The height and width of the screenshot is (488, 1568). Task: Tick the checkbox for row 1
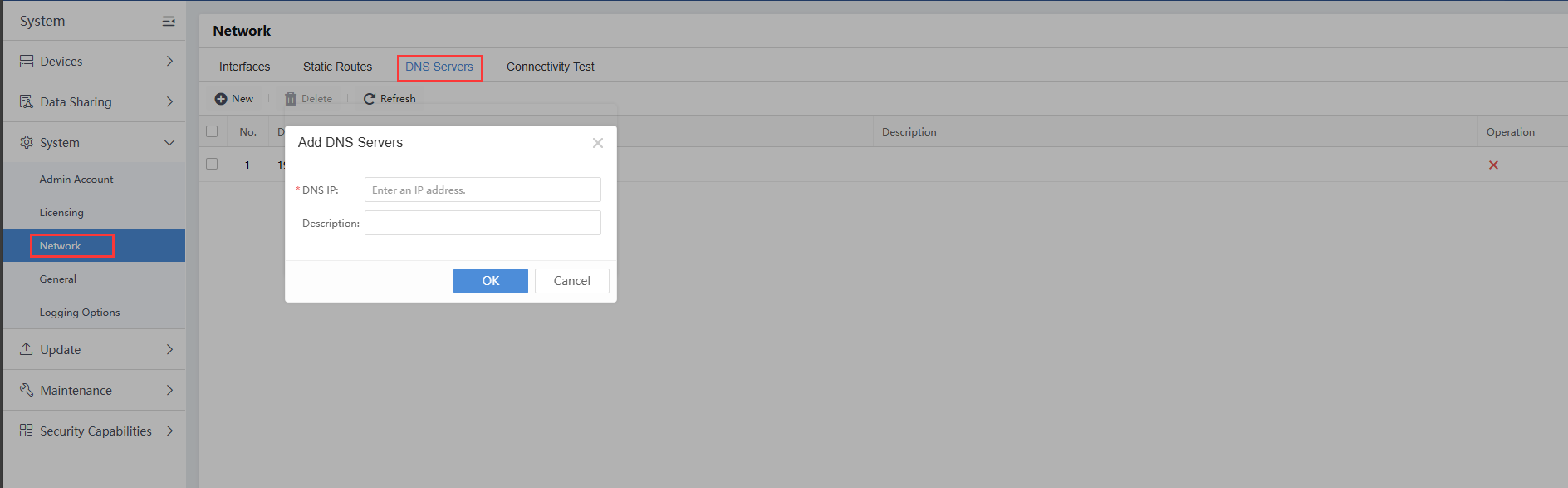pos(212,164)
